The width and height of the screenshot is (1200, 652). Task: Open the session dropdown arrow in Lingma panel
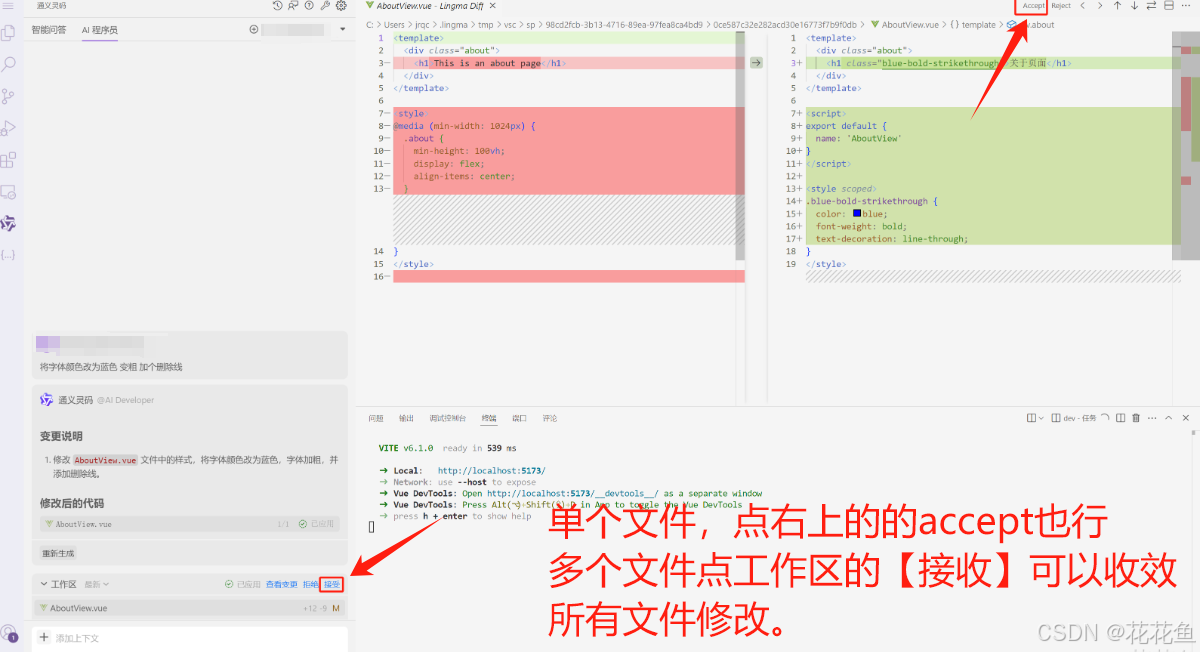[342, 30]
